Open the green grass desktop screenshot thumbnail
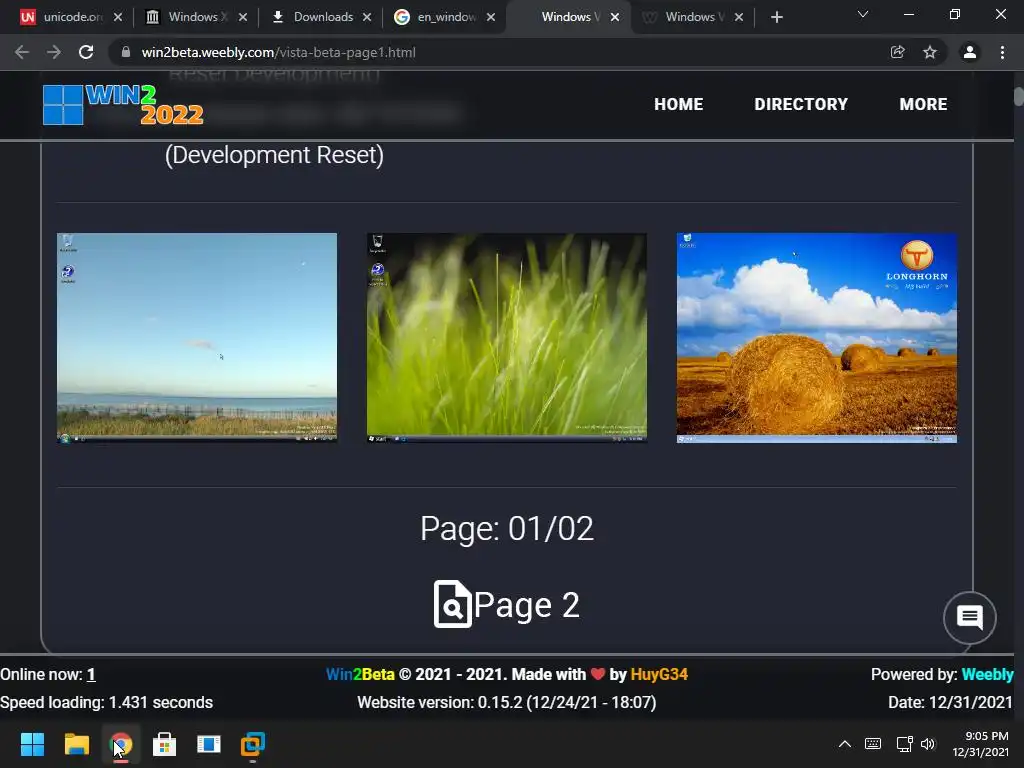 [x=507, y=338]
